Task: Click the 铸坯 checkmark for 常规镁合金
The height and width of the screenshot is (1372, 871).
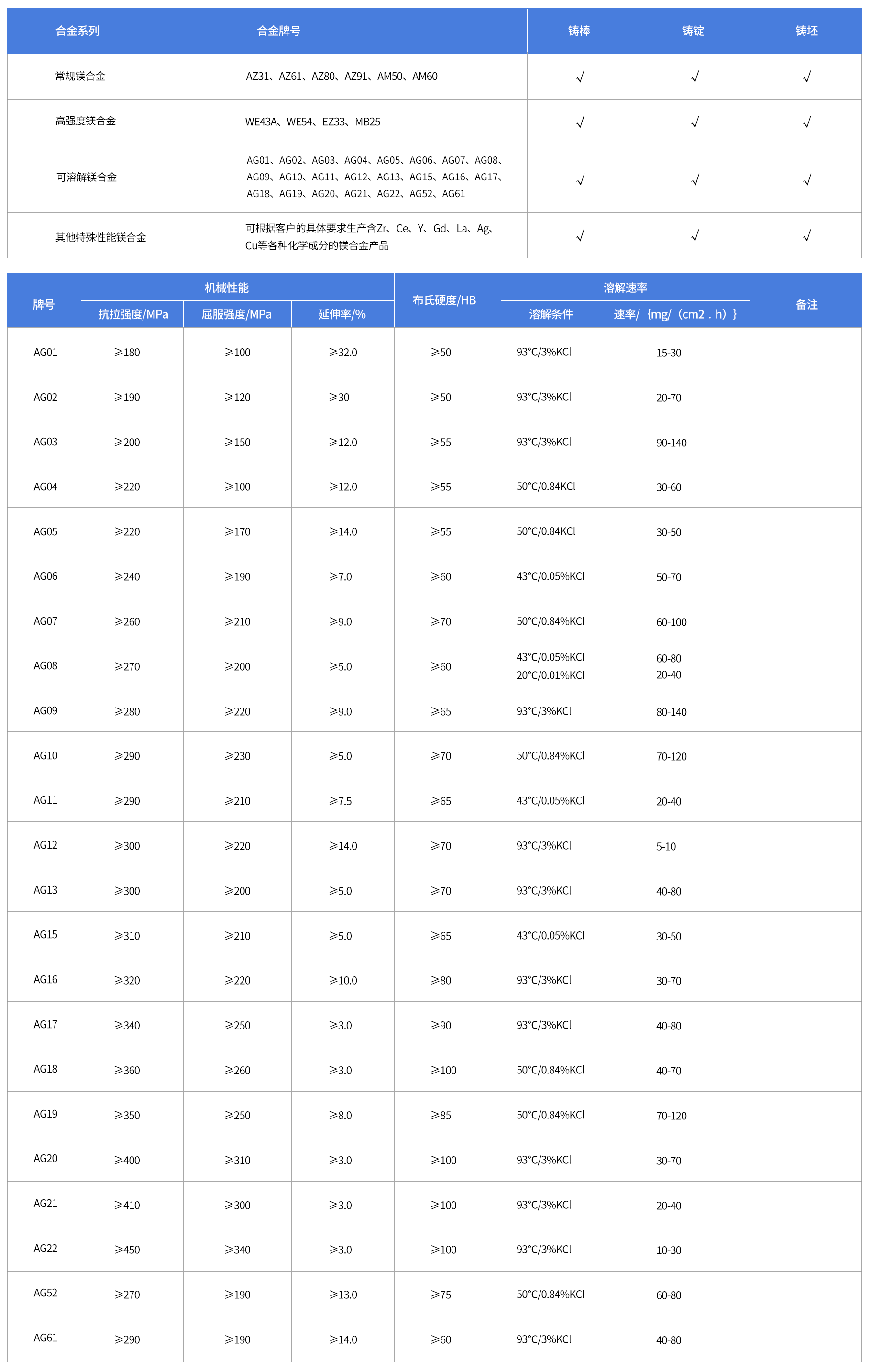Action: pos(806,77)
